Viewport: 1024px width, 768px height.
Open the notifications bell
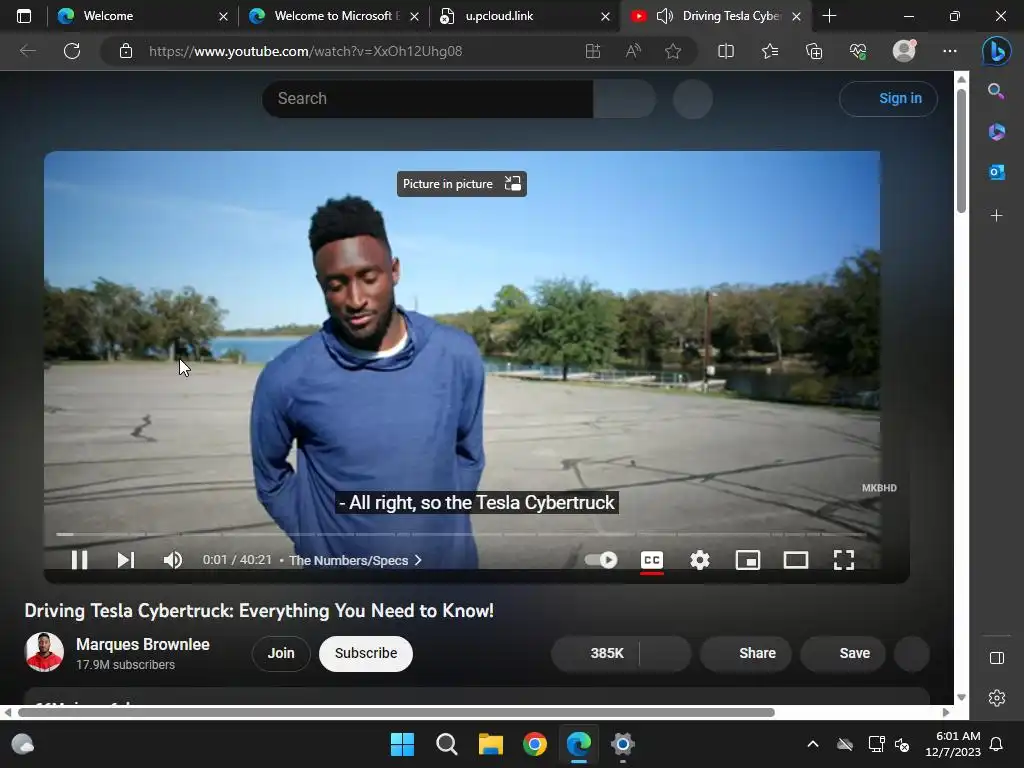[997, 744]
